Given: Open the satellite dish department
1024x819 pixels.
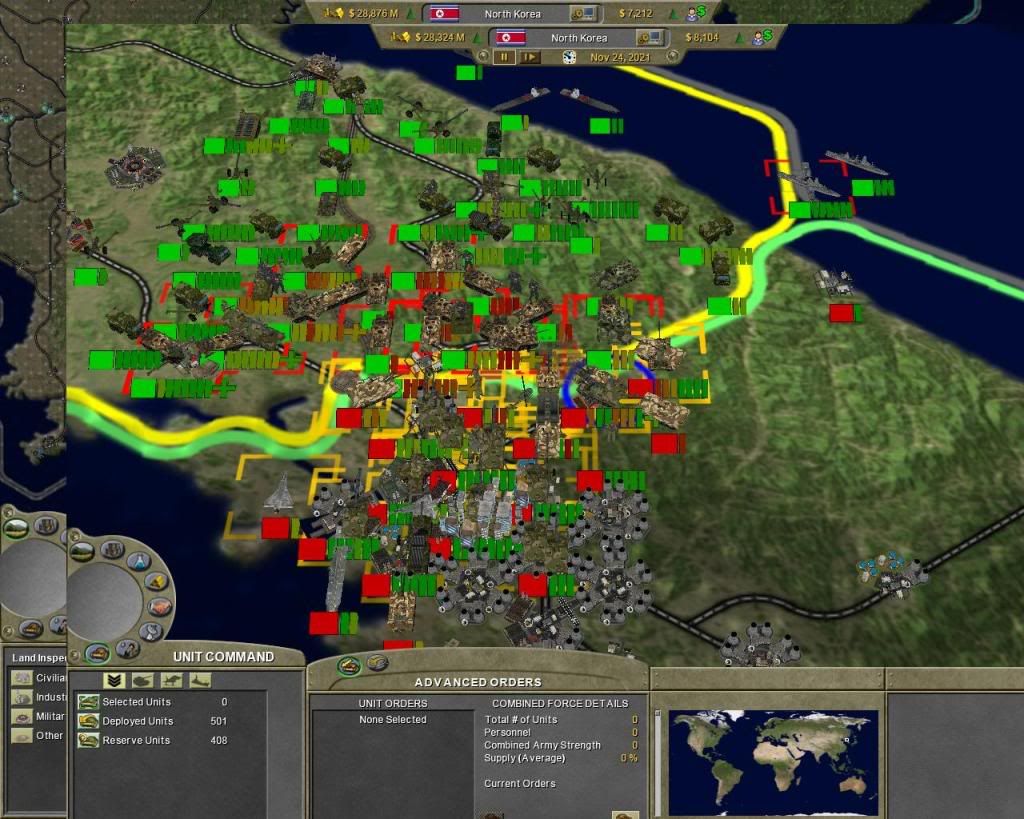Looking at the screenshot, I should [x=150, y=631].
